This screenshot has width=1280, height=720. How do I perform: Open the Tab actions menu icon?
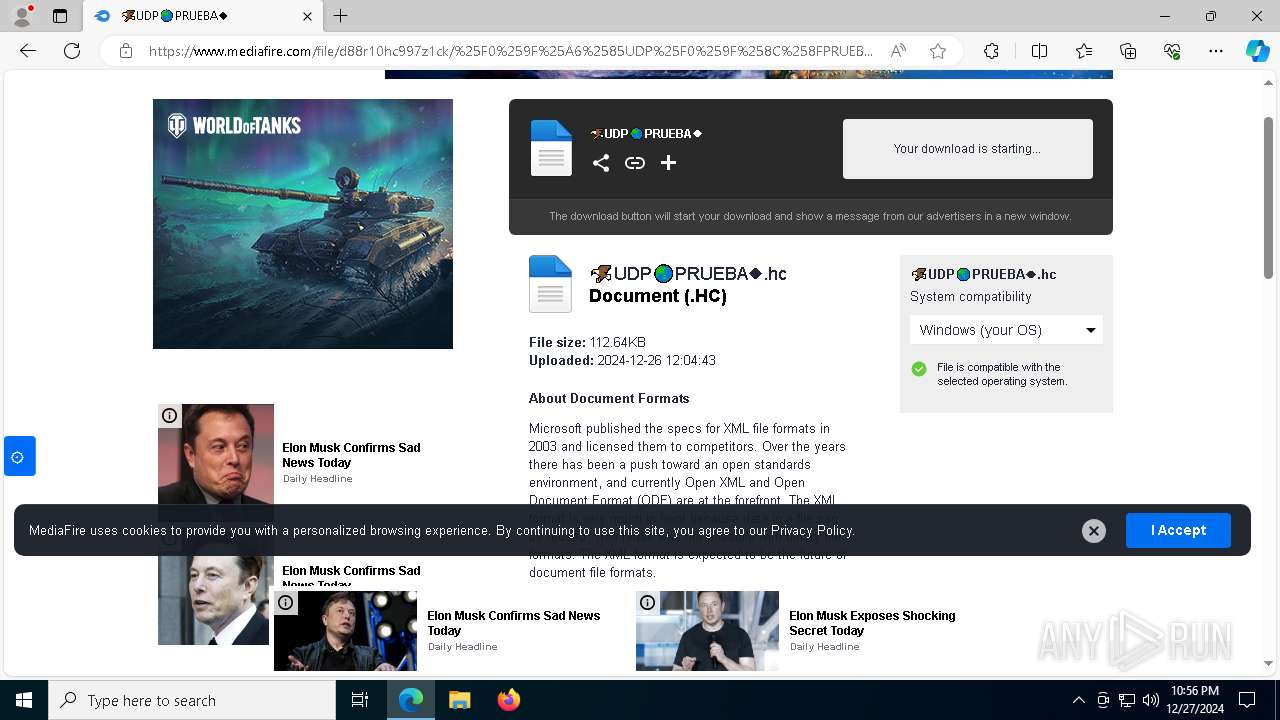[x=60, y=16]
